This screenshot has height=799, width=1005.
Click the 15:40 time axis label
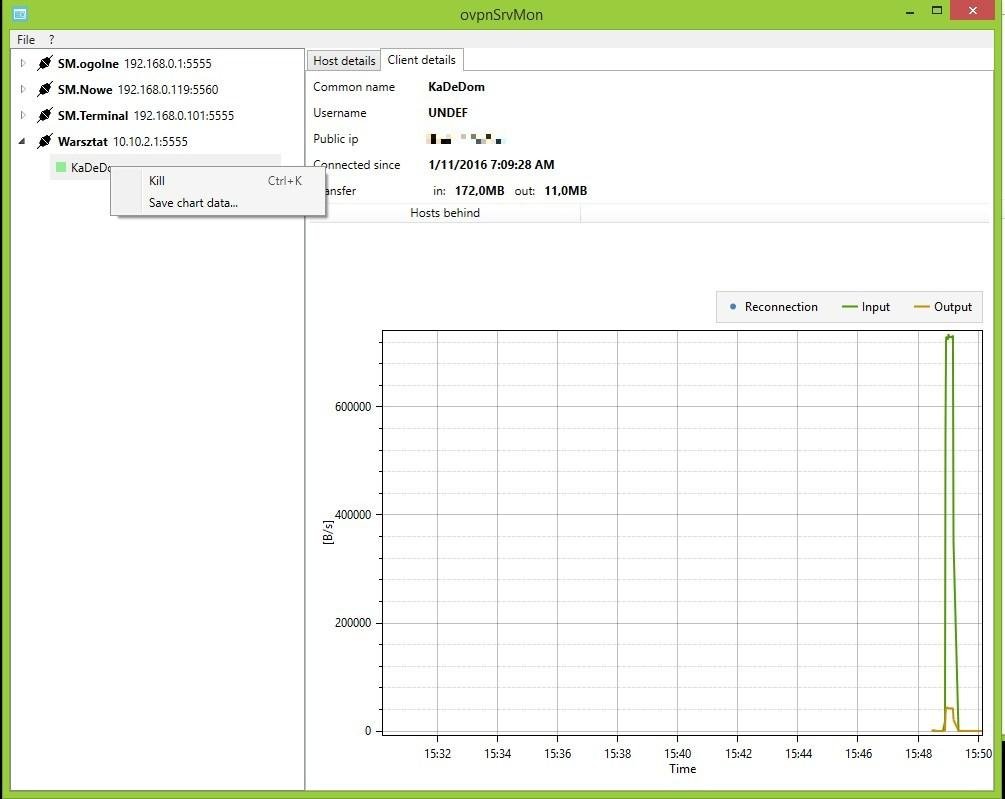click(x=677, y=754)
